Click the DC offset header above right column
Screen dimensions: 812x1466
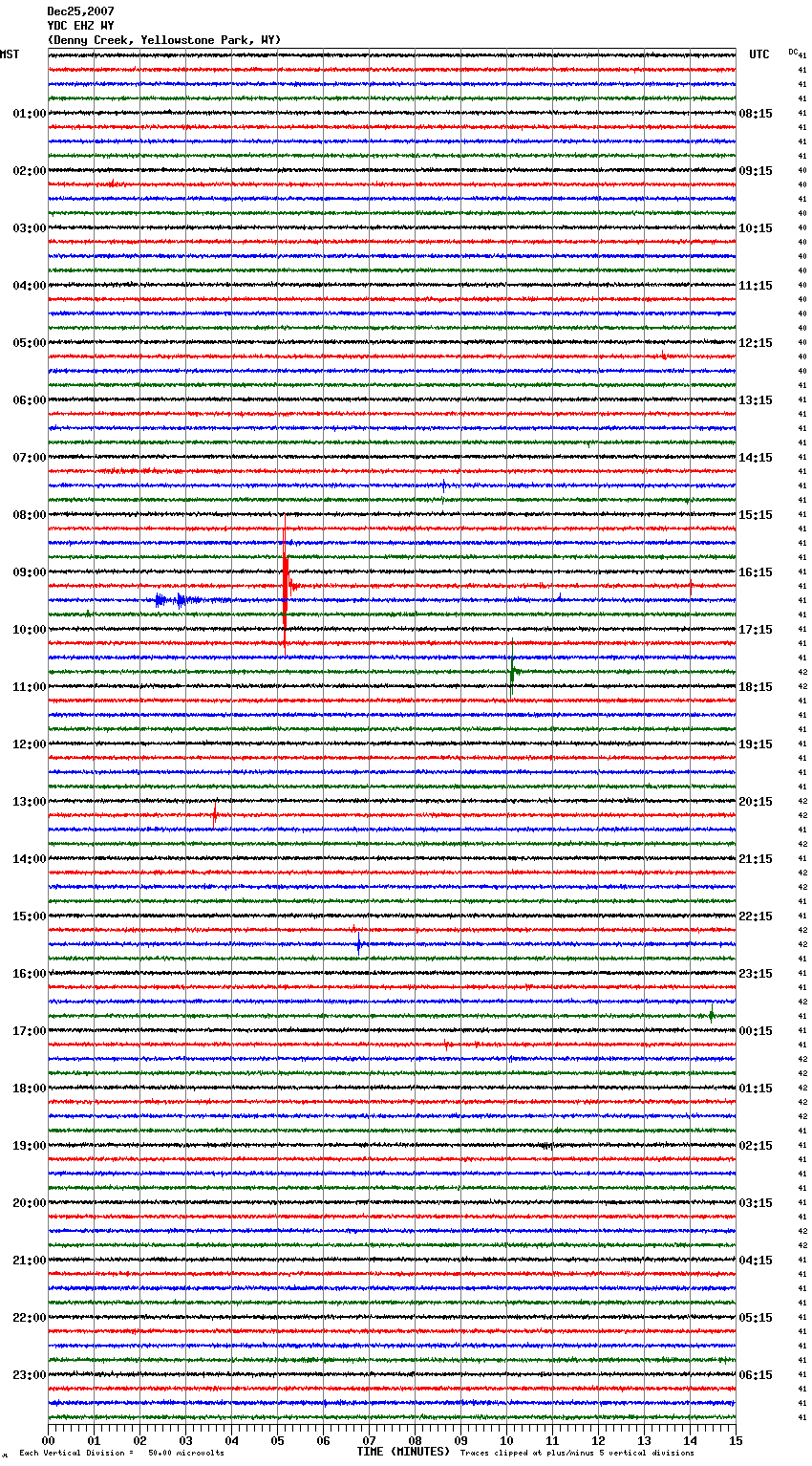click(x=793, y=52)
